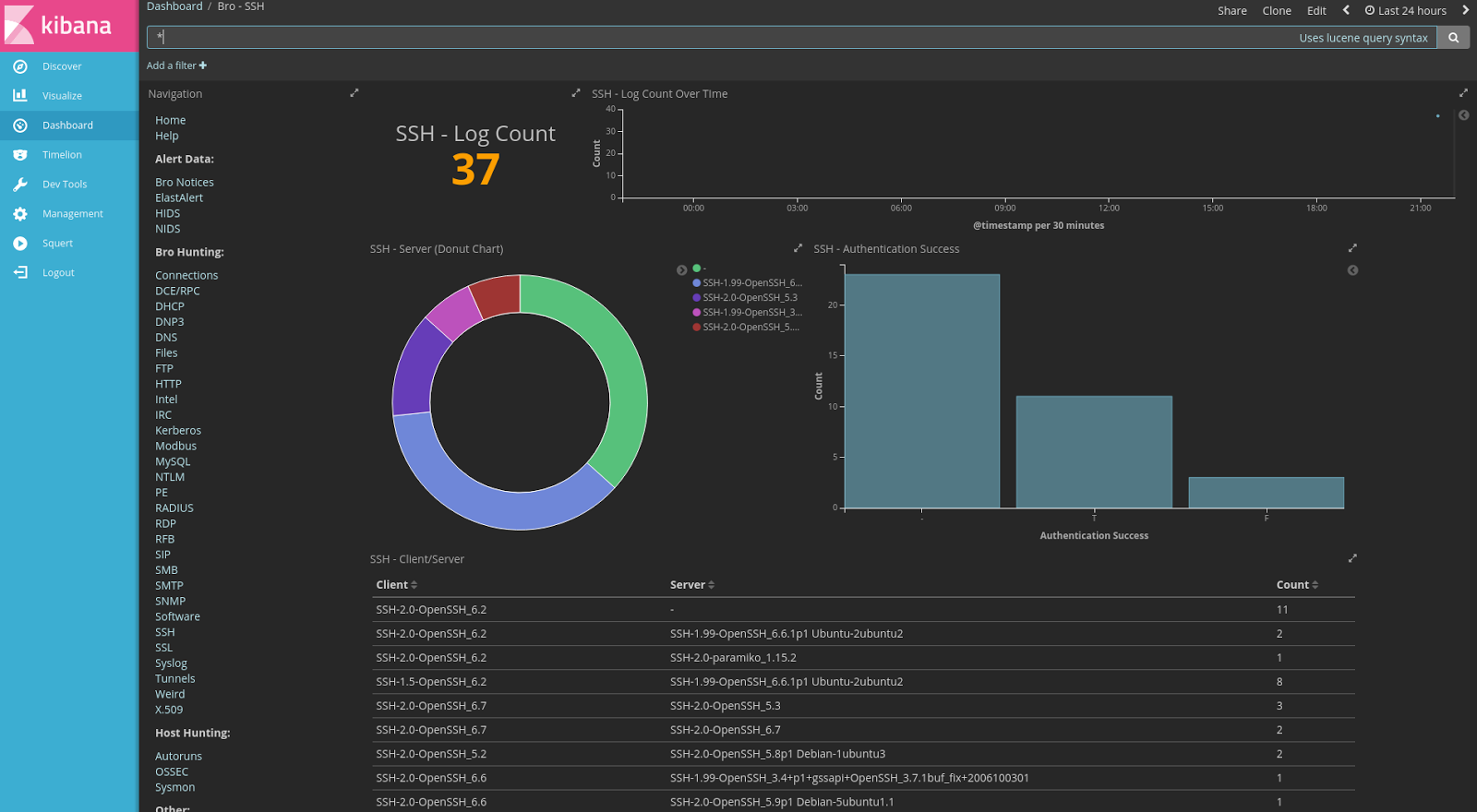
Task: Click the Logout exit icon
Action: (20, 272)
